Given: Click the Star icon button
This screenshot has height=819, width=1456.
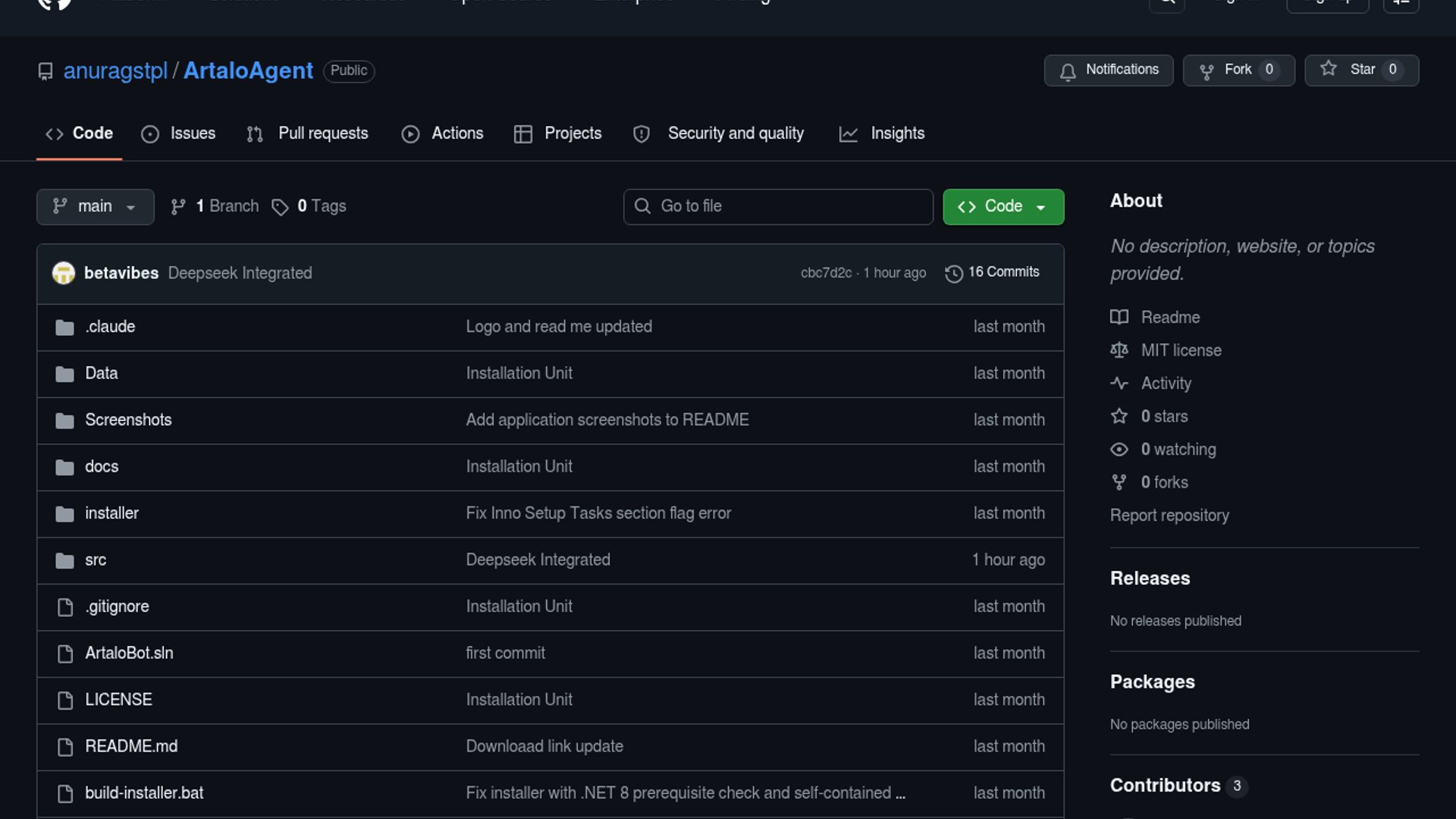Looking at the screenshot, I should click(x=1329, y=69).
